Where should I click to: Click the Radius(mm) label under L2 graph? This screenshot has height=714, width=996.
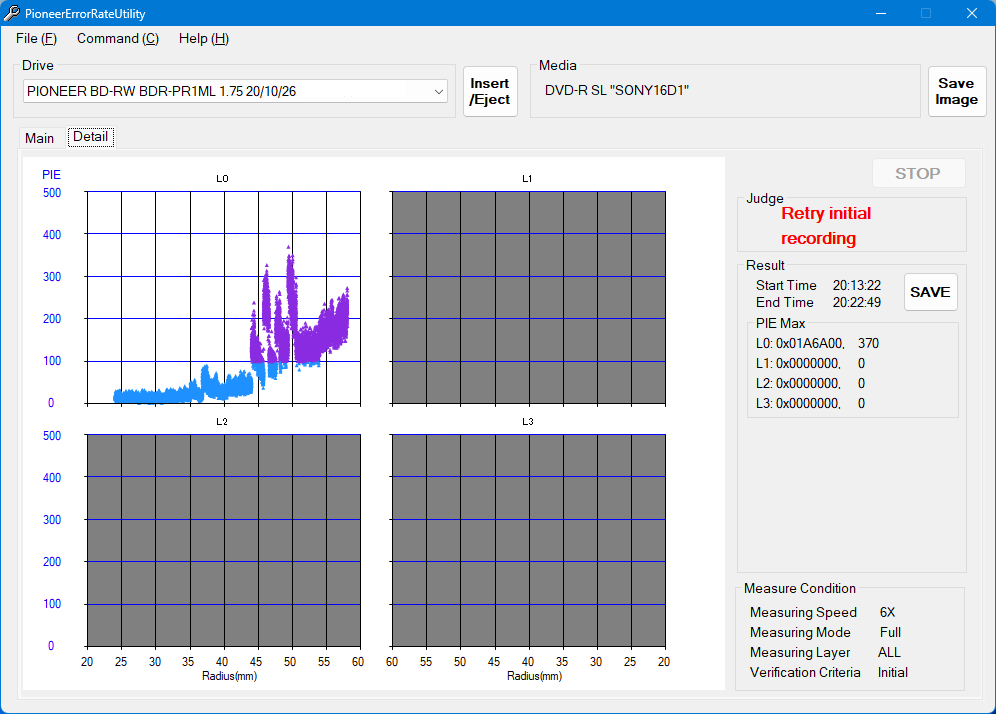tap(229, 676)
